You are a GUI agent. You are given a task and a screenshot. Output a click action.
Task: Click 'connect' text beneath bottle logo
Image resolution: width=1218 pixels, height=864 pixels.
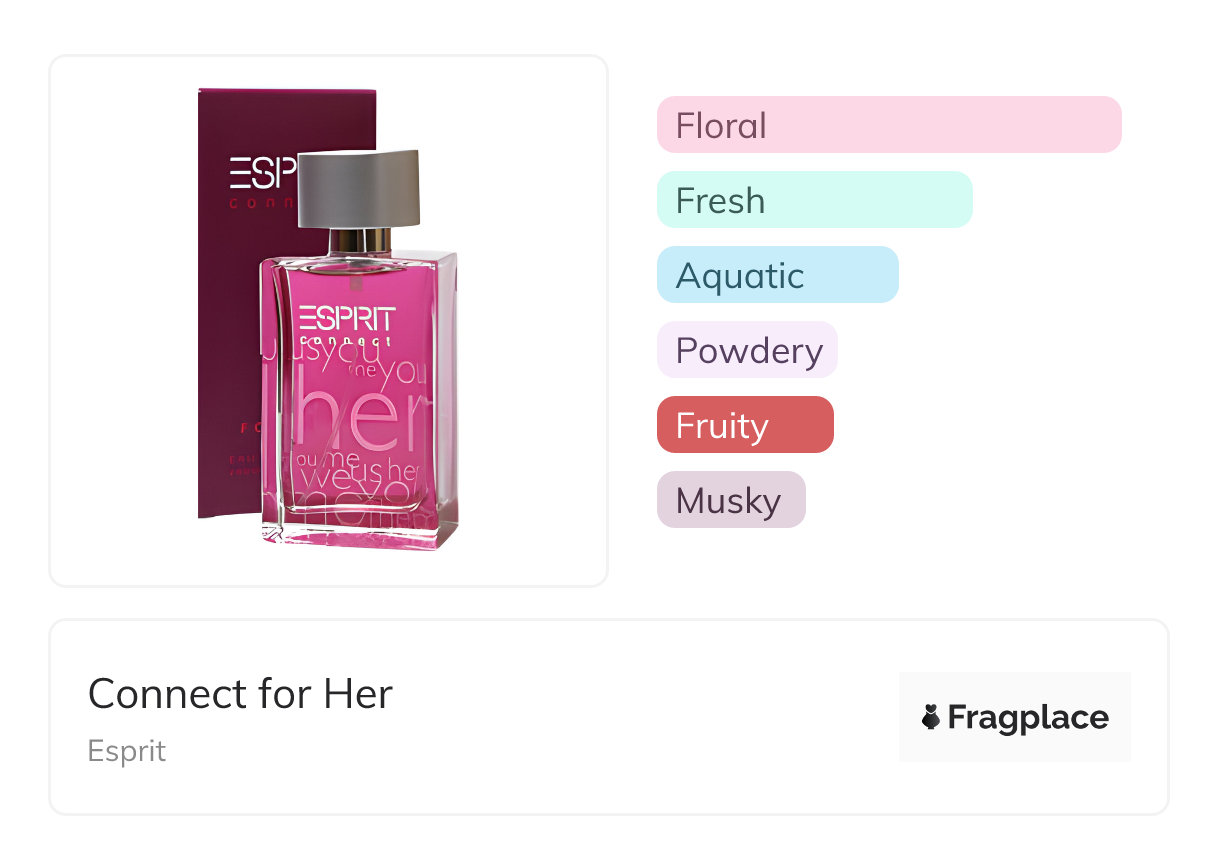346,344
